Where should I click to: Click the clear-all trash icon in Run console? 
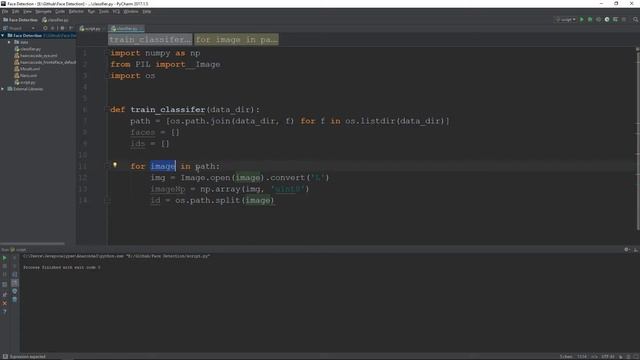pyautogui.click(x=15, y=299)
